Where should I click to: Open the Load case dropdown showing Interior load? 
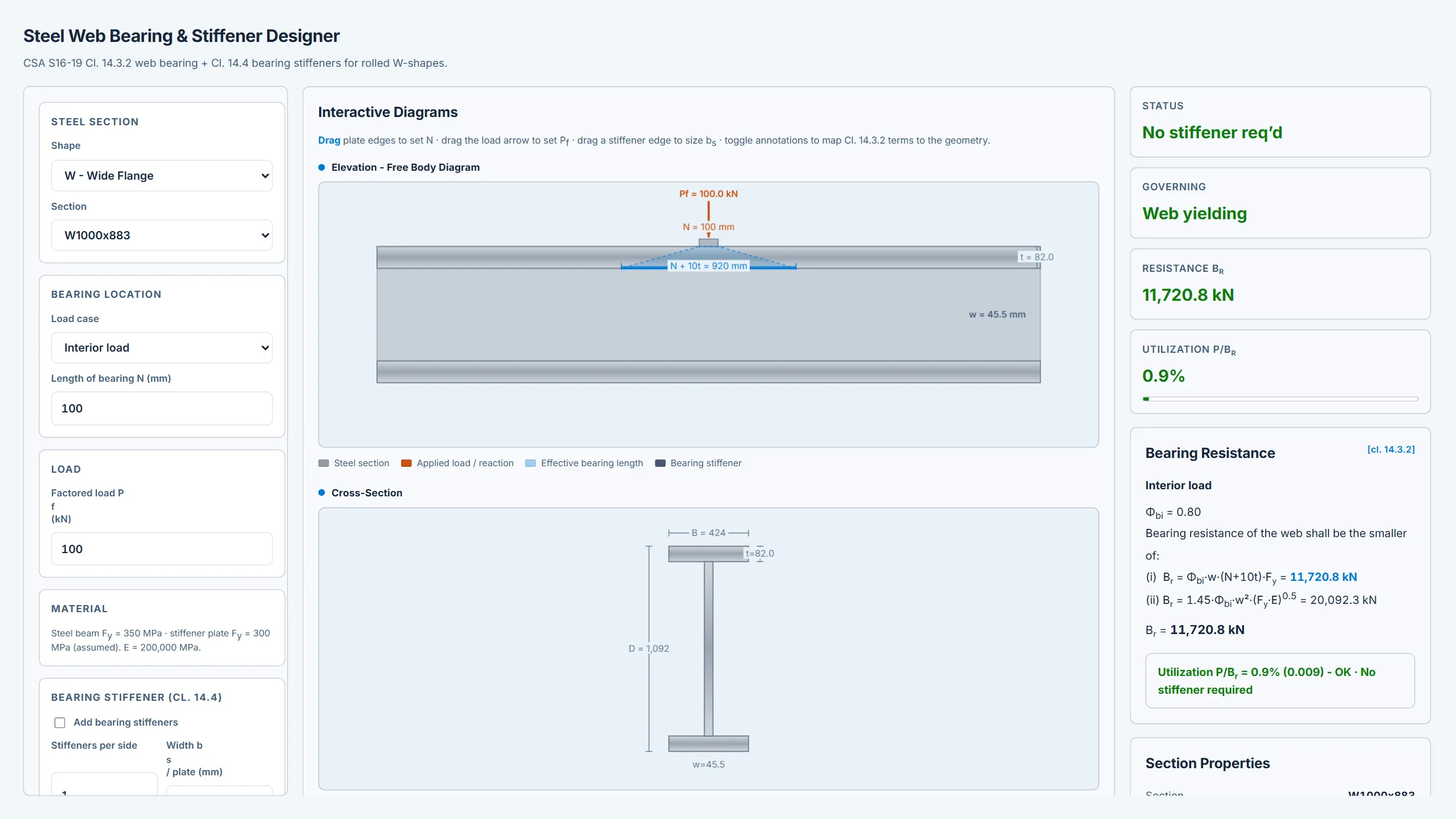pyautogui.click(x=162, y=347)
